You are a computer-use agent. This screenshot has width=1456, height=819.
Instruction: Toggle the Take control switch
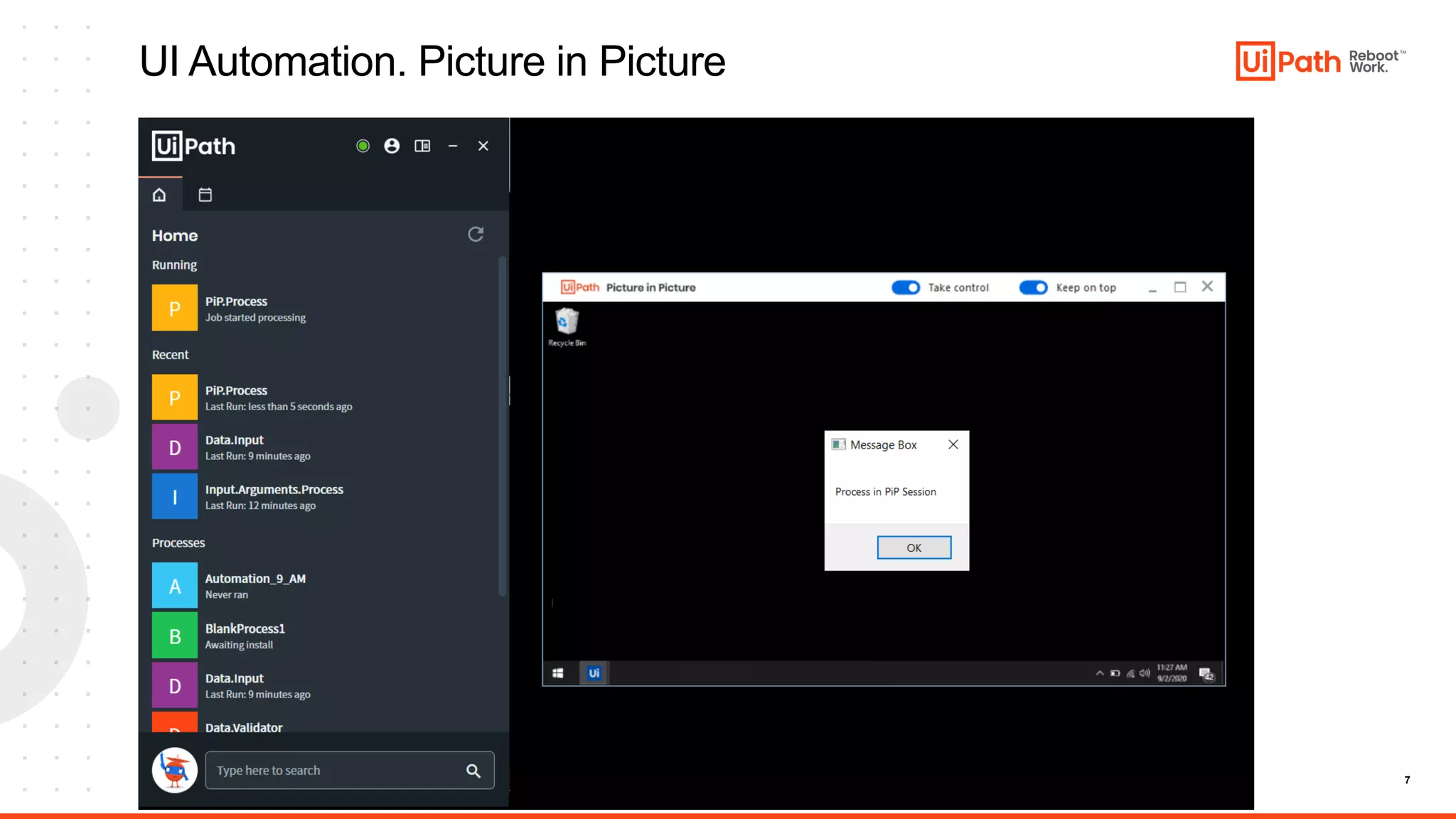click(906, 287)
